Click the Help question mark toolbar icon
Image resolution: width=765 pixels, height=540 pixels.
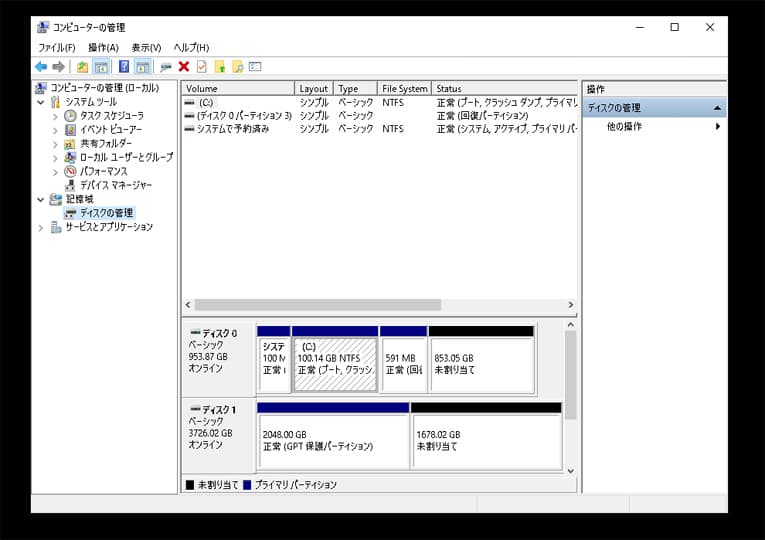124,67
